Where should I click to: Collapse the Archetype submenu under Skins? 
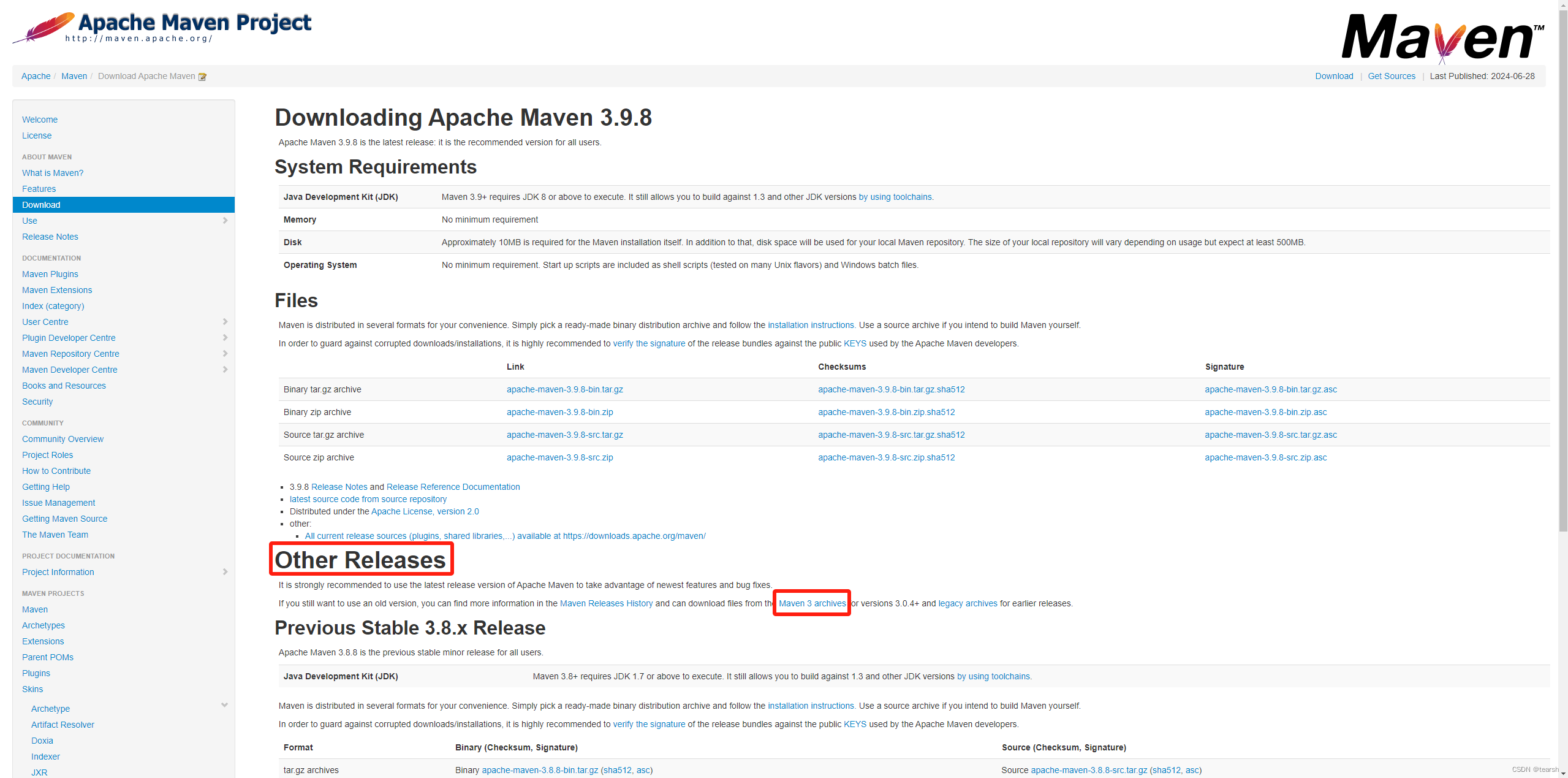(x=224, y=705)
